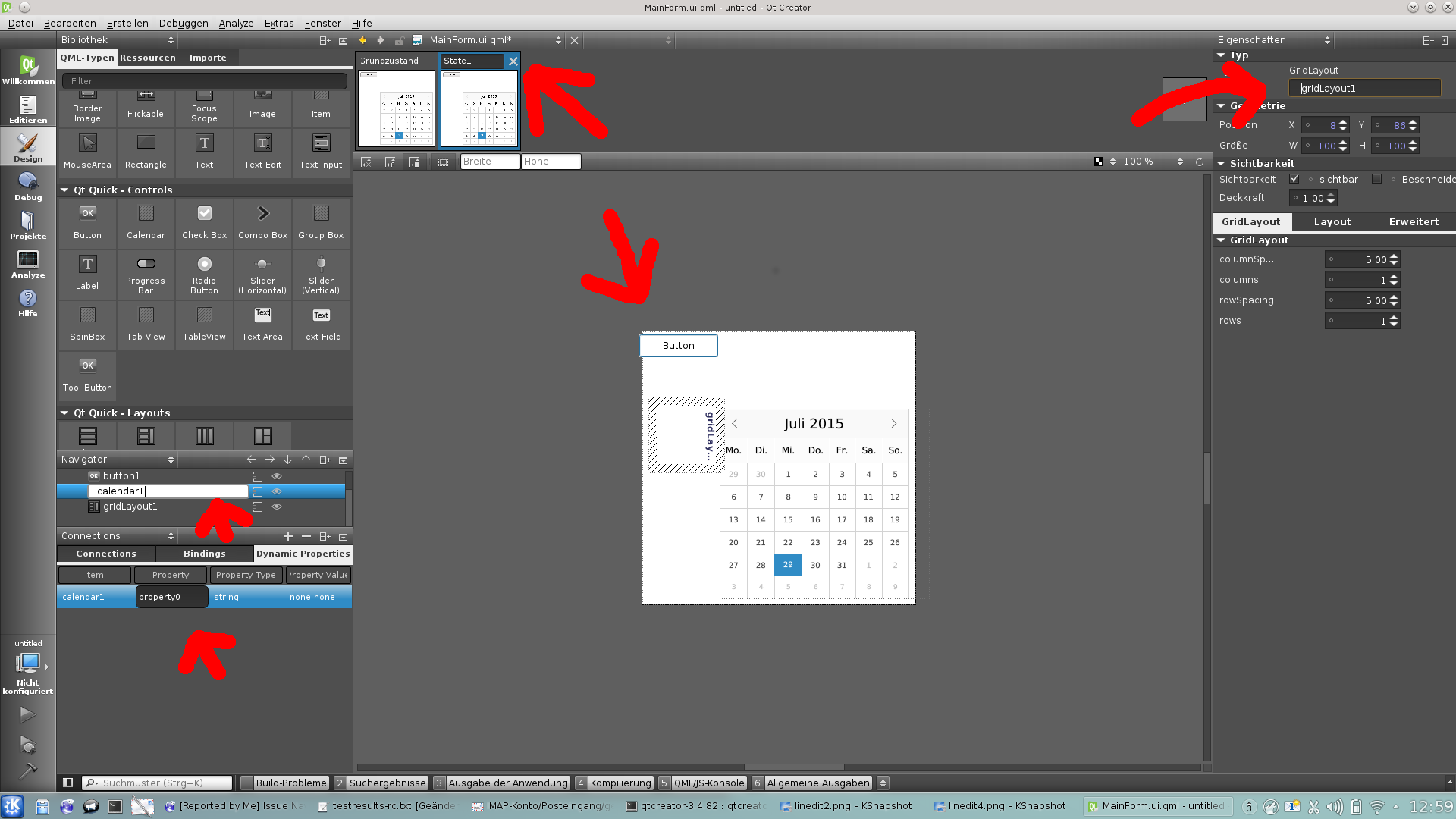The image size is (1456, 819).
Task: Select the Grundzustand state thumbnail
Action: click(396, 107)
